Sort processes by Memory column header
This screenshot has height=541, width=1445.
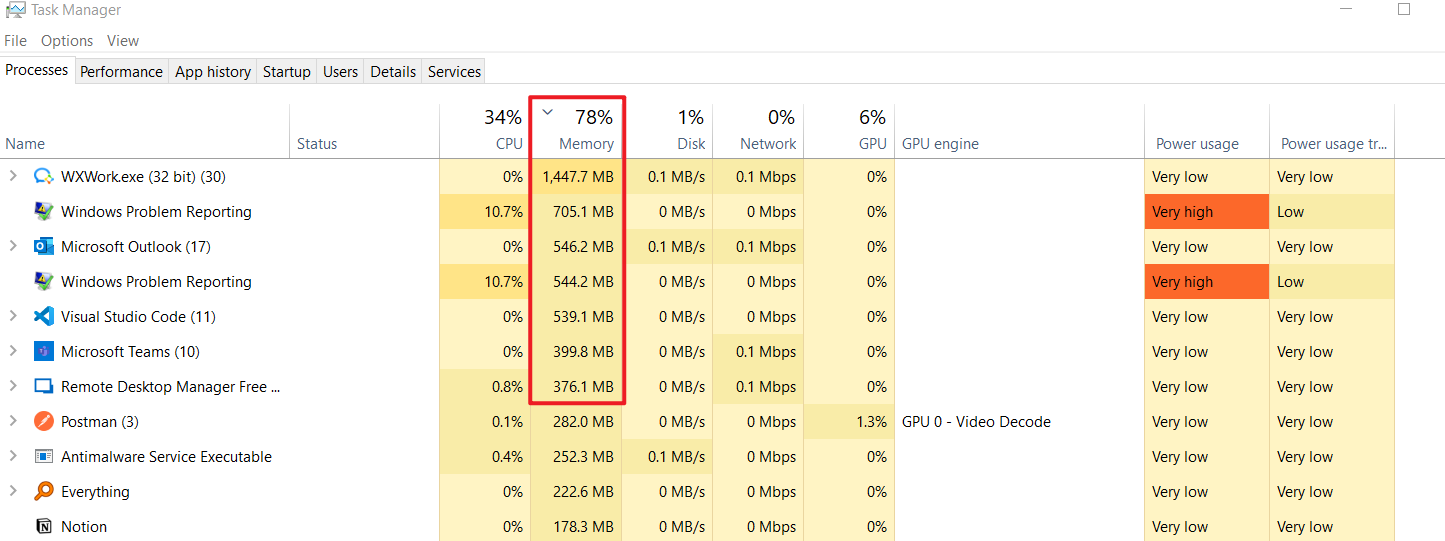(x=576, y=131)
